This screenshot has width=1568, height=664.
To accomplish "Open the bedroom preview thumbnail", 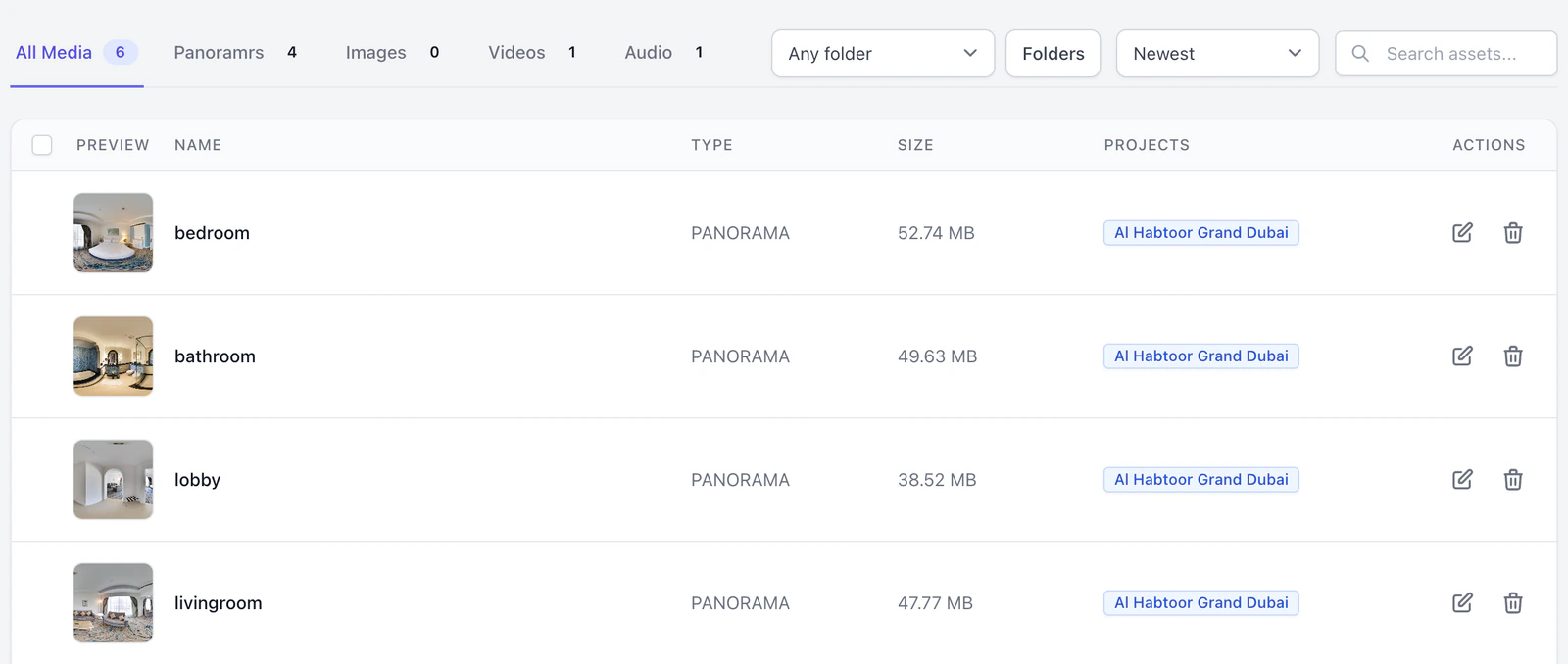I will 114,232.
